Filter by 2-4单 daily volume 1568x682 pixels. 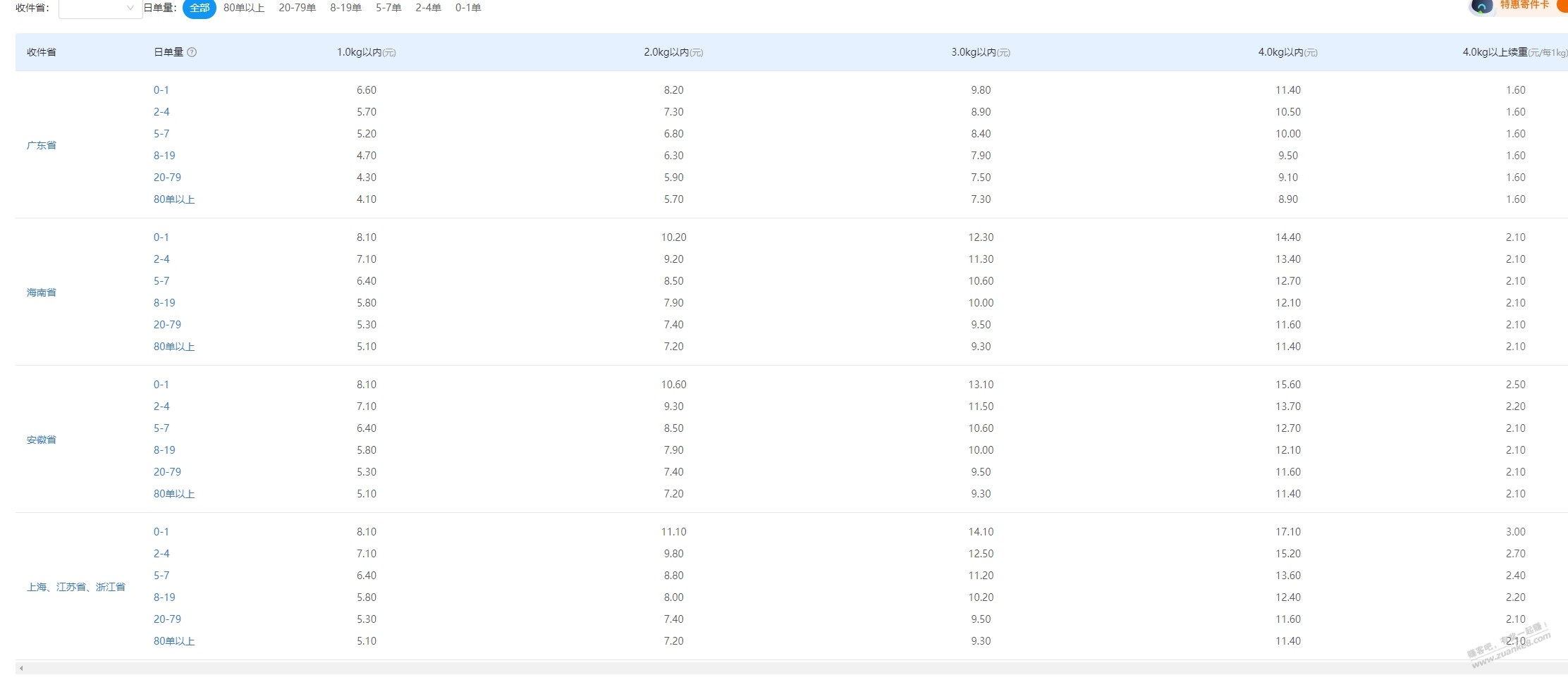click(x=429, y=8)
